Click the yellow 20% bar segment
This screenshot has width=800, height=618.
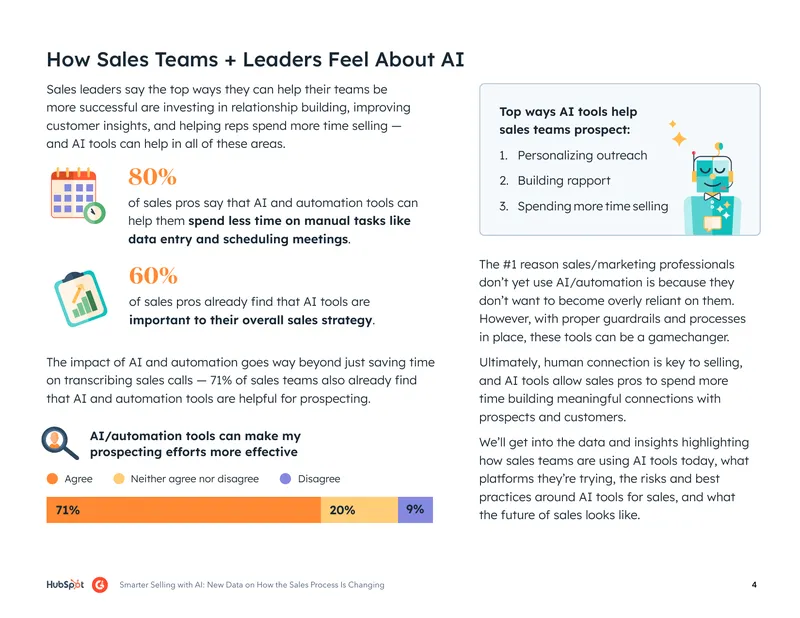pos(359,510)
